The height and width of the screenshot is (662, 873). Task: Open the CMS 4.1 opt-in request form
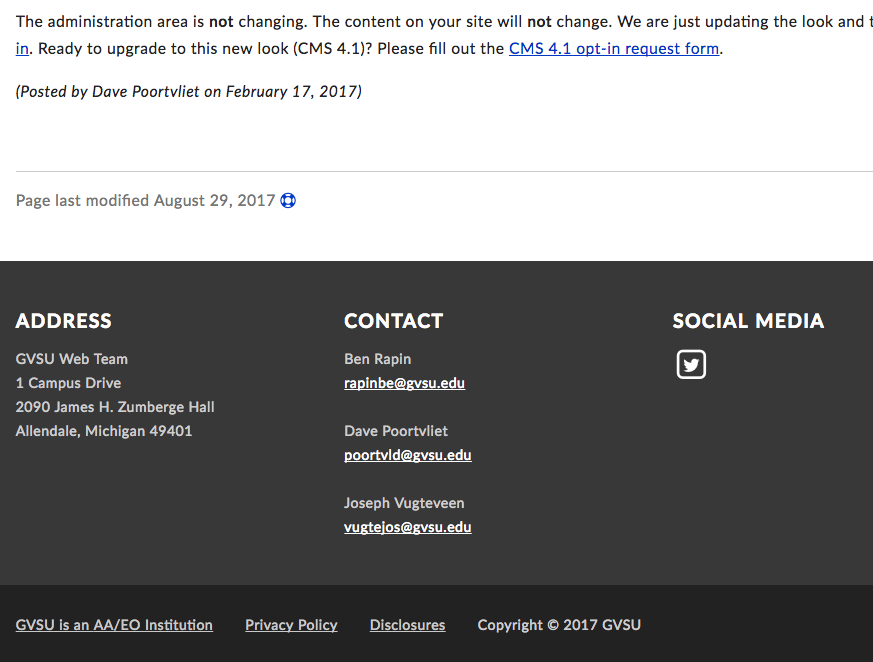[x=613, y=48]
